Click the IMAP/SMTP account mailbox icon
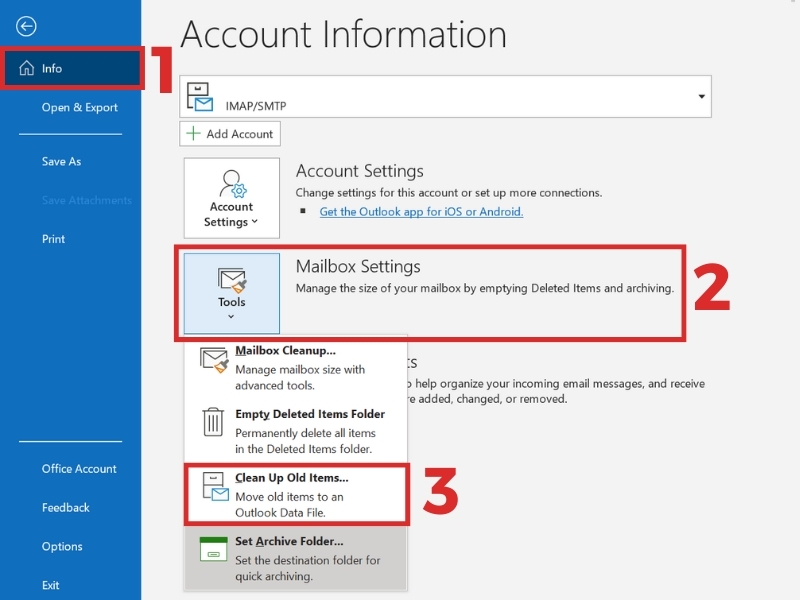The image size is (800, 600). (199, 96)
